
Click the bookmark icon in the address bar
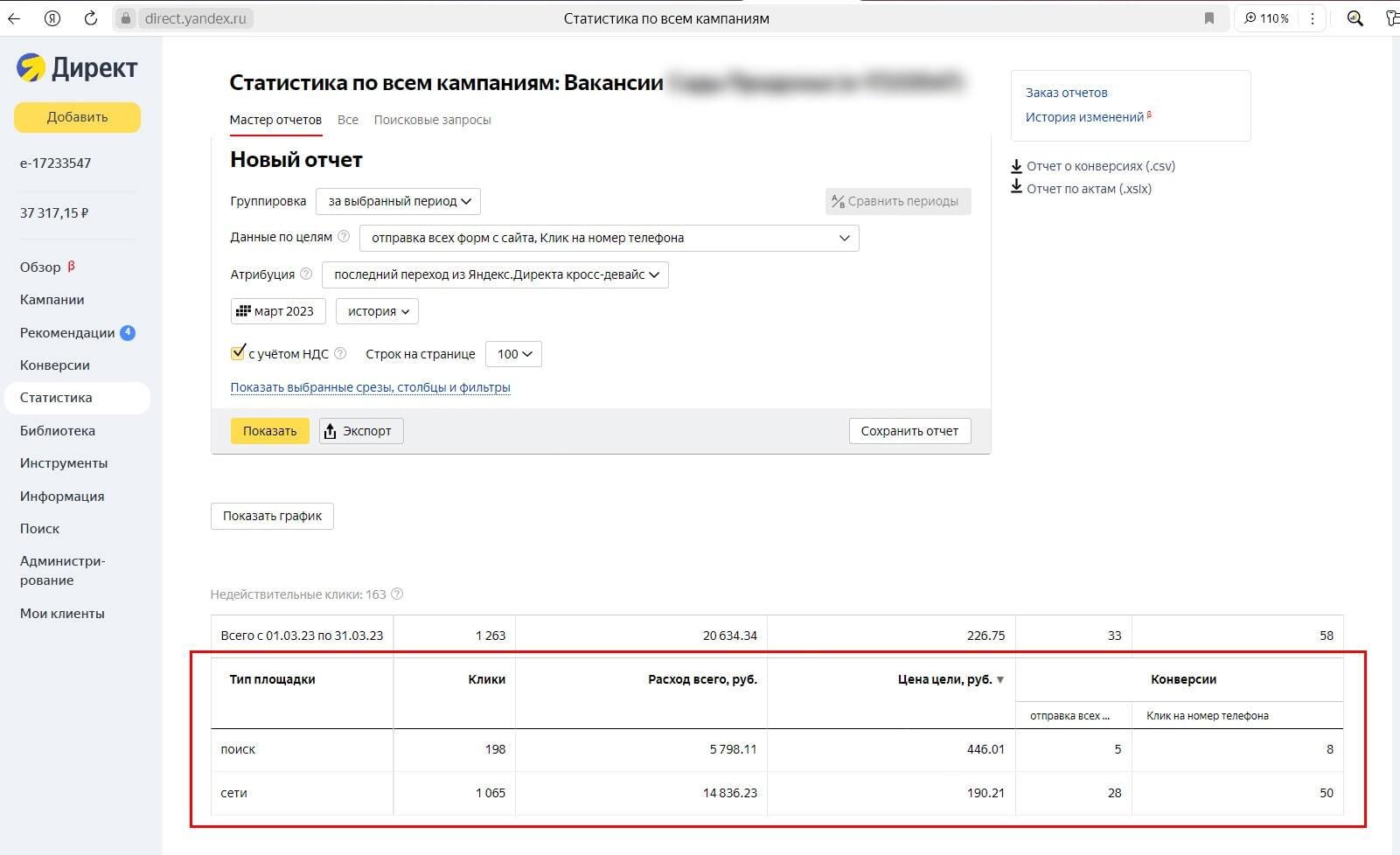[1209, 18]
